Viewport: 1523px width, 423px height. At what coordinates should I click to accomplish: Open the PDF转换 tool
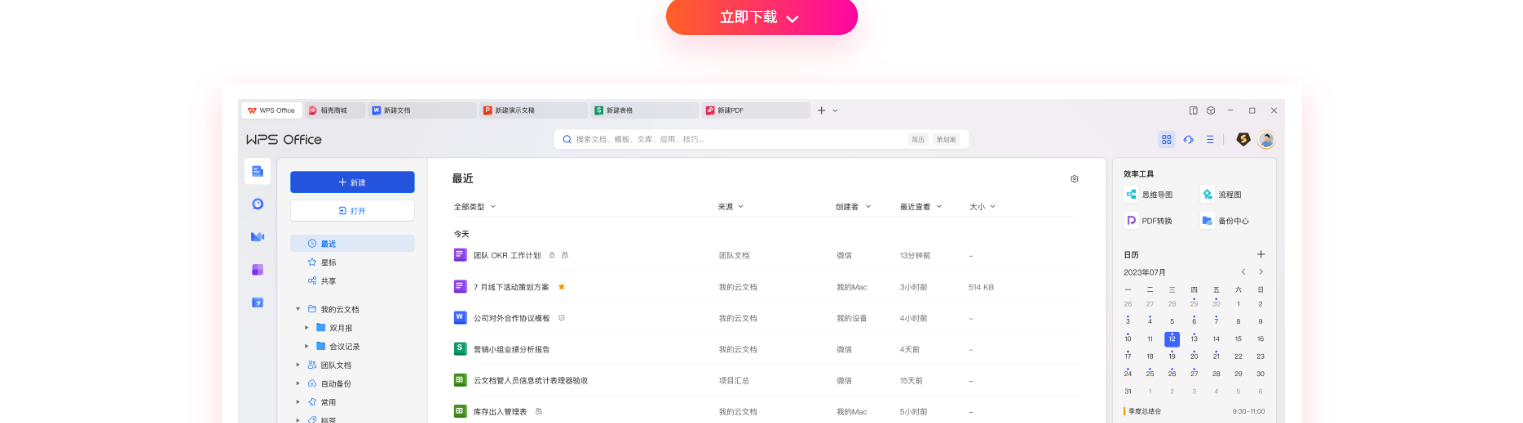click(x=1149, y=220)
